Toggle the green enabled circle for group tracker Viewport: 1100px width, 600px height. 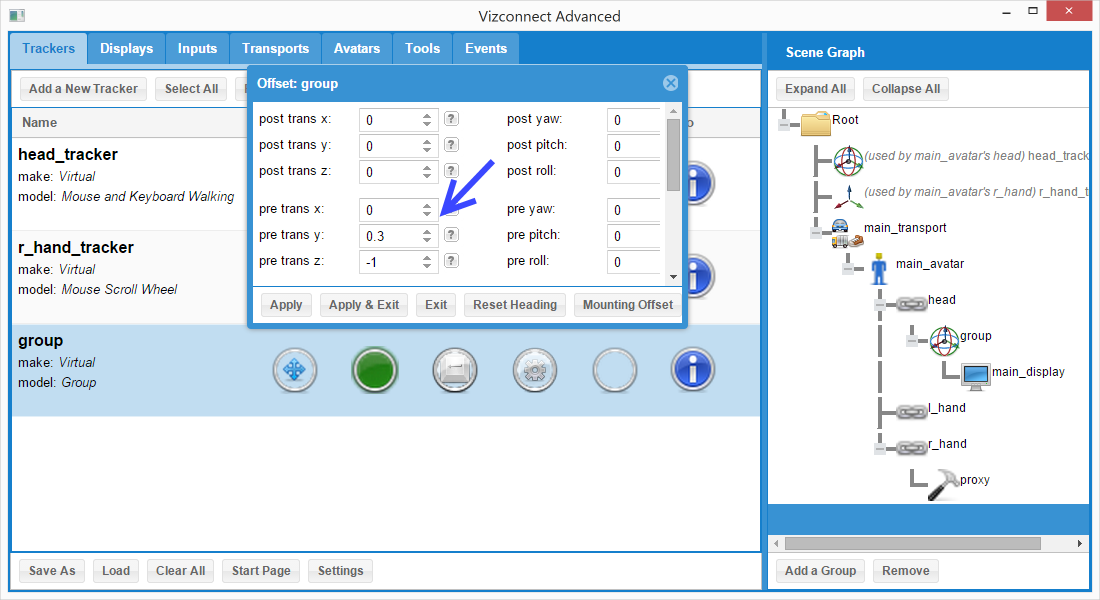coord(375,370)
